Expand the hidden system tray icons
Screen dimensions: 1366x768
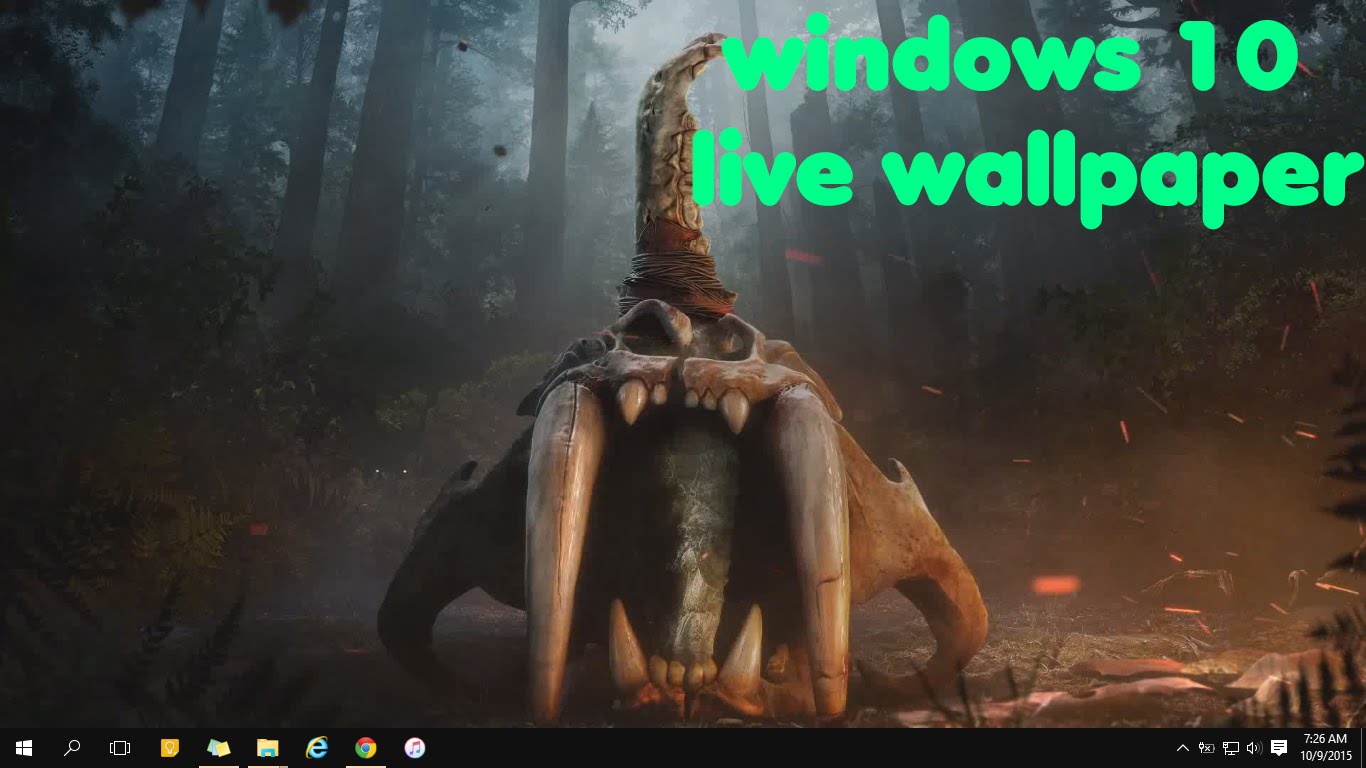(x=1183, y=748)
